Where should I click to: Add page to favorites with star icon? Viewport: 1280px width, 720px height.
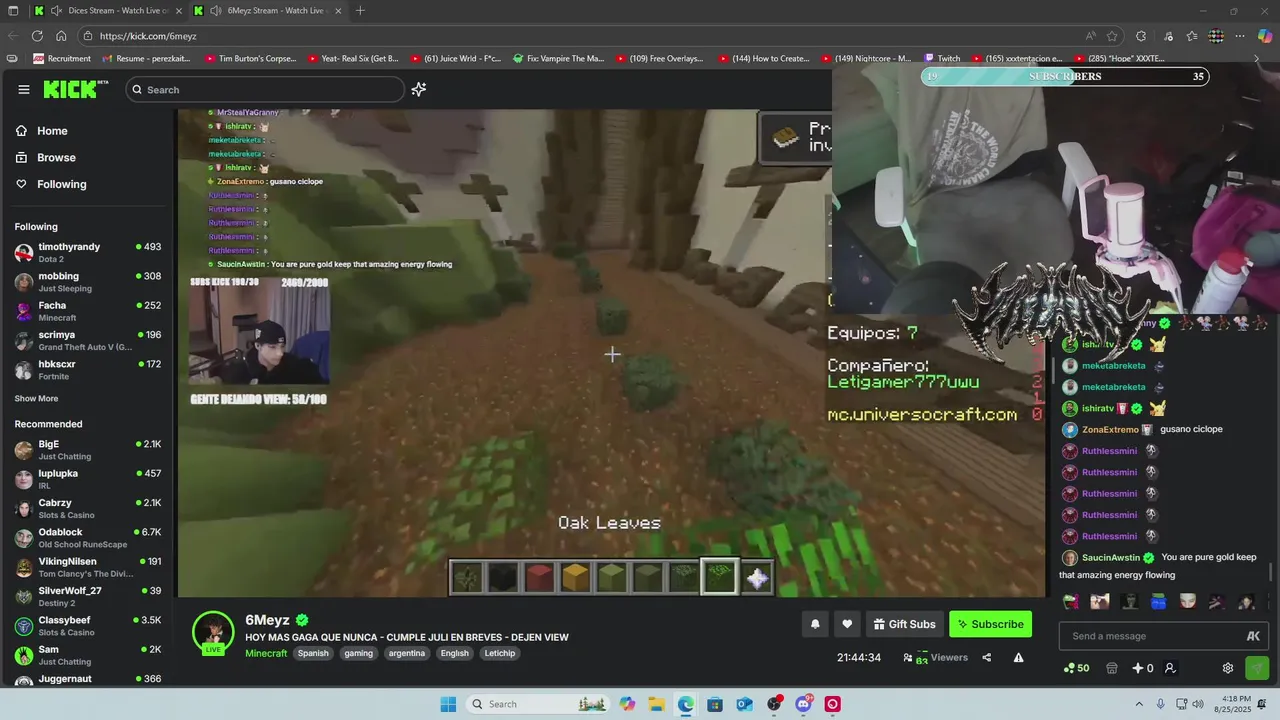1112,36
